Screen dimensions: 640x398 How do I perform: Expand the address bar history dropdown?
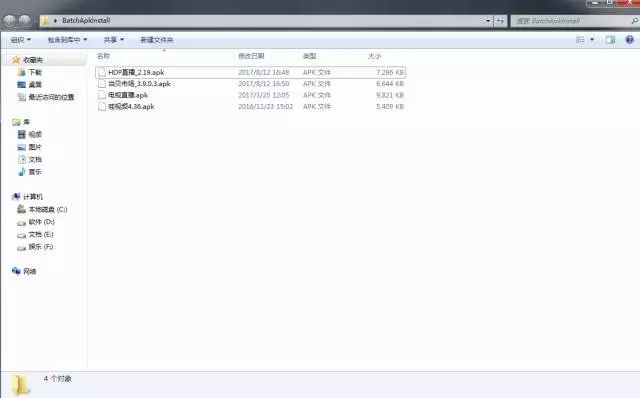[x=488, y=21]
